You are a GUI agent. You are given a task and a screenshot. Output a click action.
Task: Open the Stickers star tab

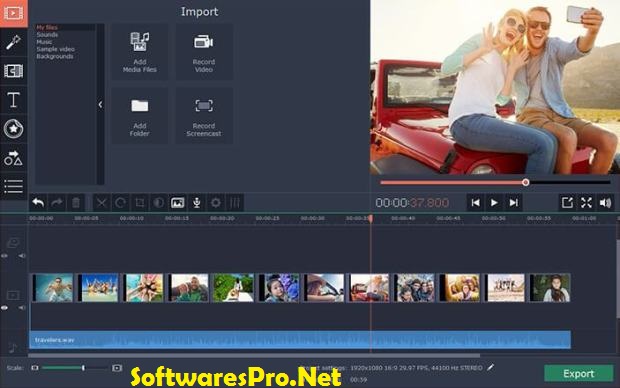click(x=13, y=129)
